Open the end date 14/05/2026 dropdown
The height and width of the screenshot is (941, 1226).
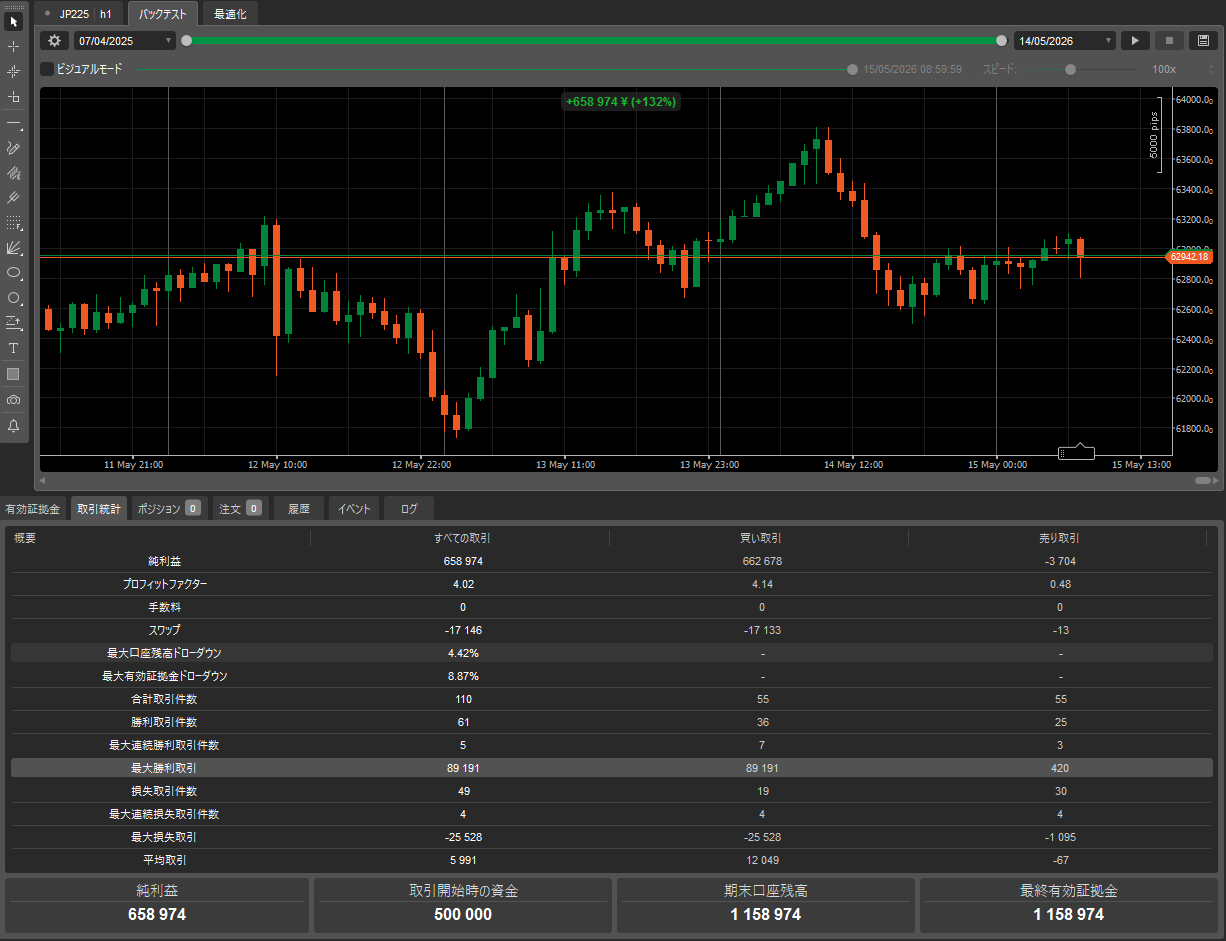pyautogui.click(x=1065, y=41)
